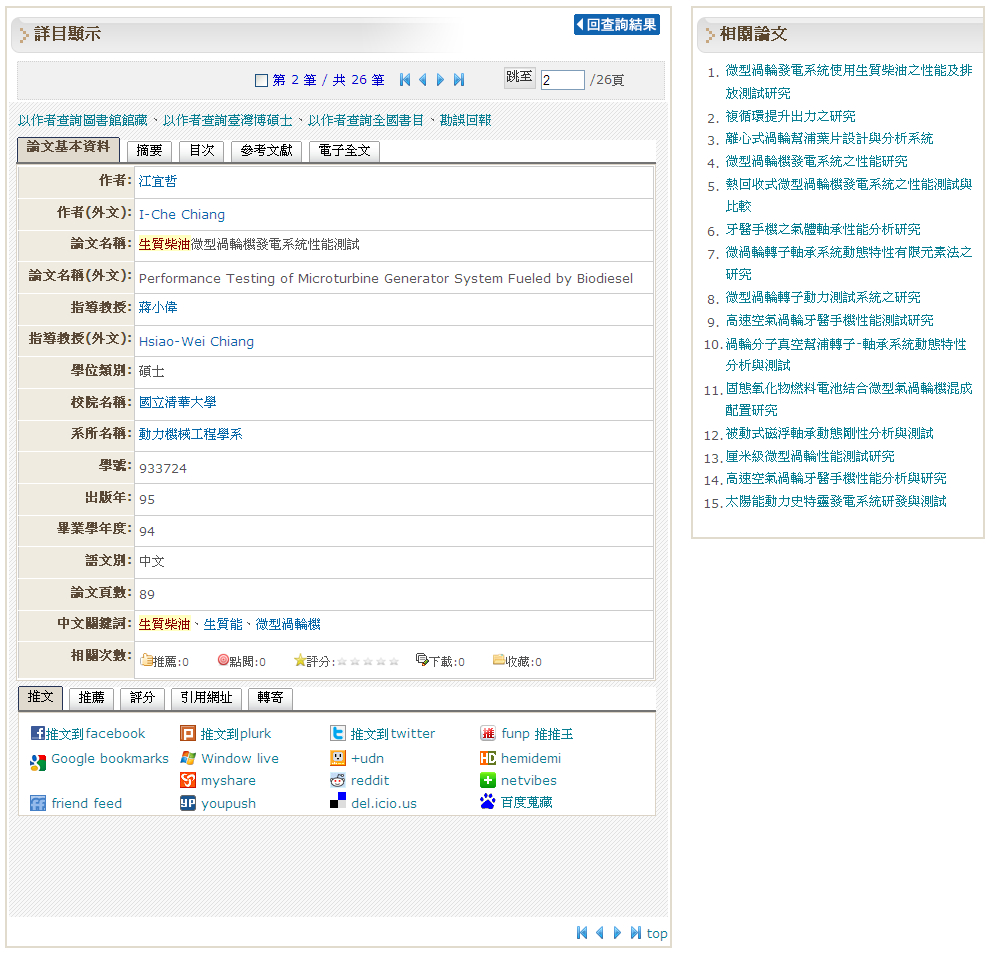Click the reddit share icon
Viewport: 989px width, 953px height.
(x=338, y=780)
